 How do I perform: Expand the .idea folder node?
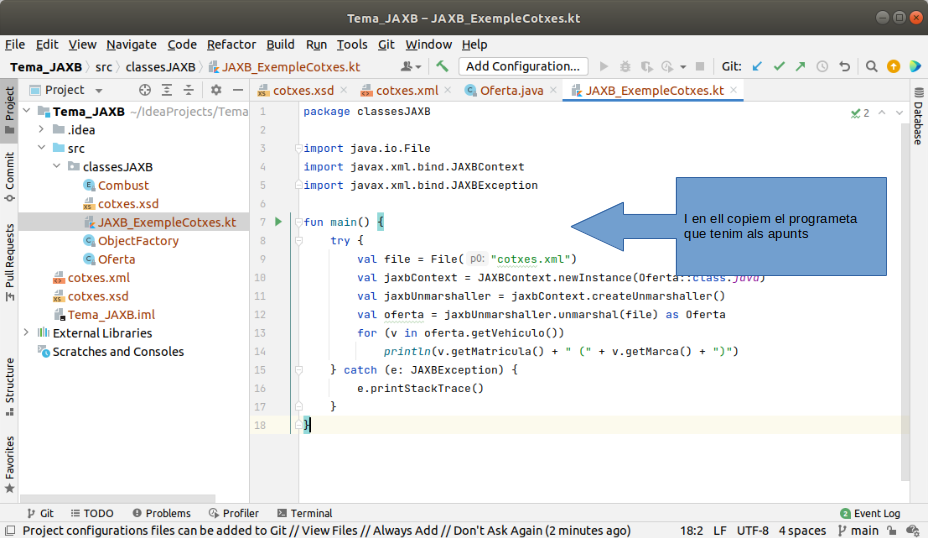[x=41, y=129]
